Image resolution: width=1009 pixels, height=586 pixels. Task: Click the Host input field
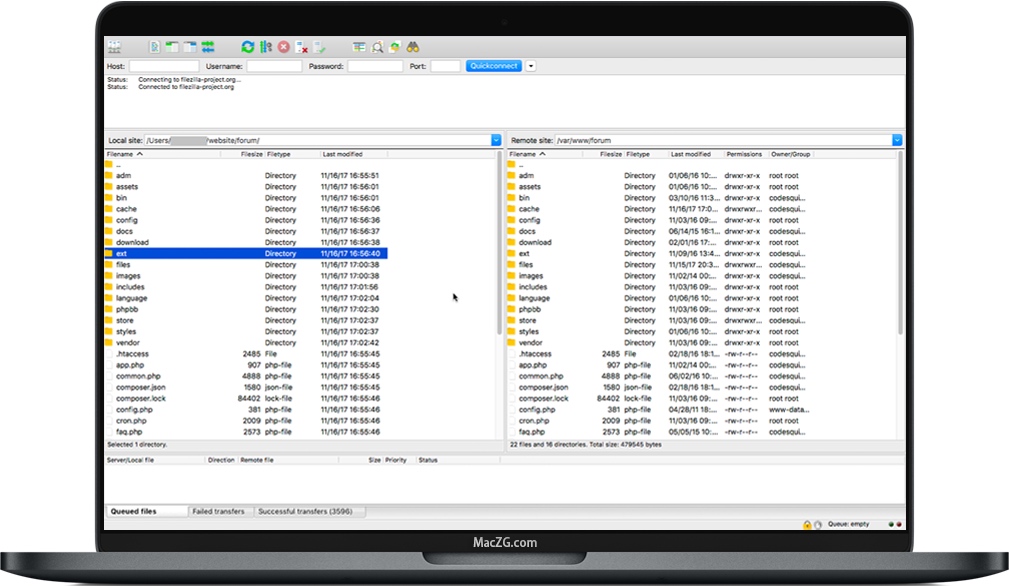pos(164,66)
